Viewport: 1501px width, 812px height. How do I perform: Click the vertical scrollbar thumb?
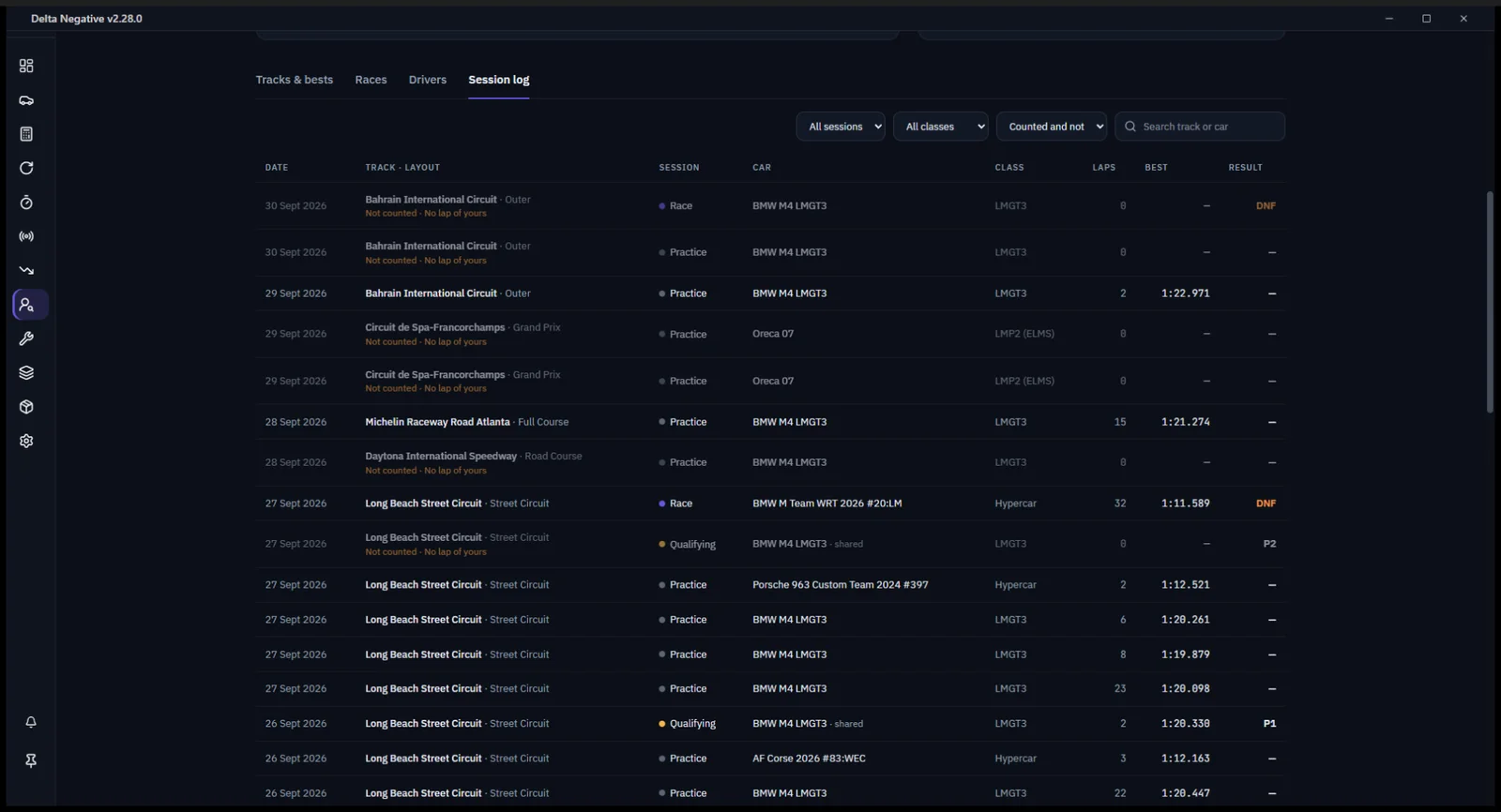[1489, 302]
